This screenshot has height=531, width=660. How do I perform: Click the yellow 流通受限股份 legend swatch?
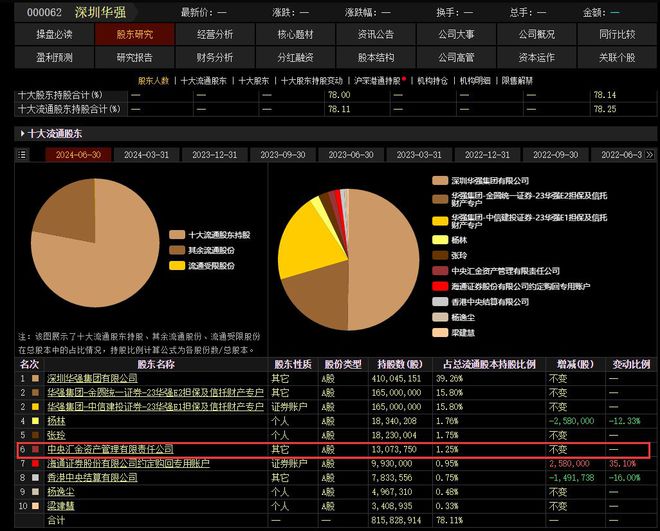point(177,266)
